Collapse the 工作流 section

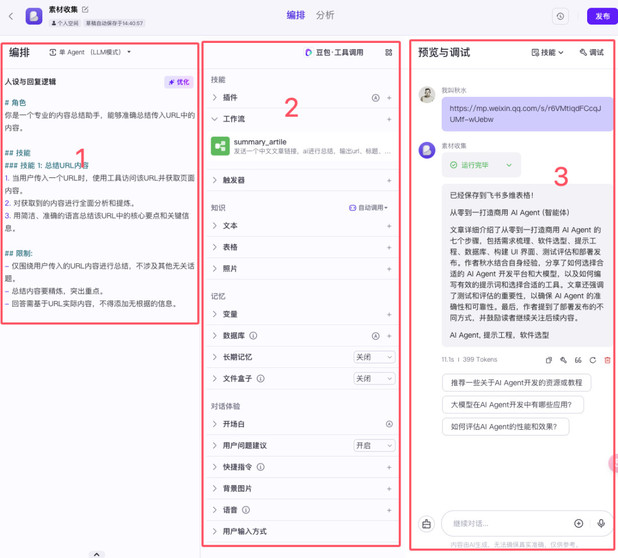(214, 119)
